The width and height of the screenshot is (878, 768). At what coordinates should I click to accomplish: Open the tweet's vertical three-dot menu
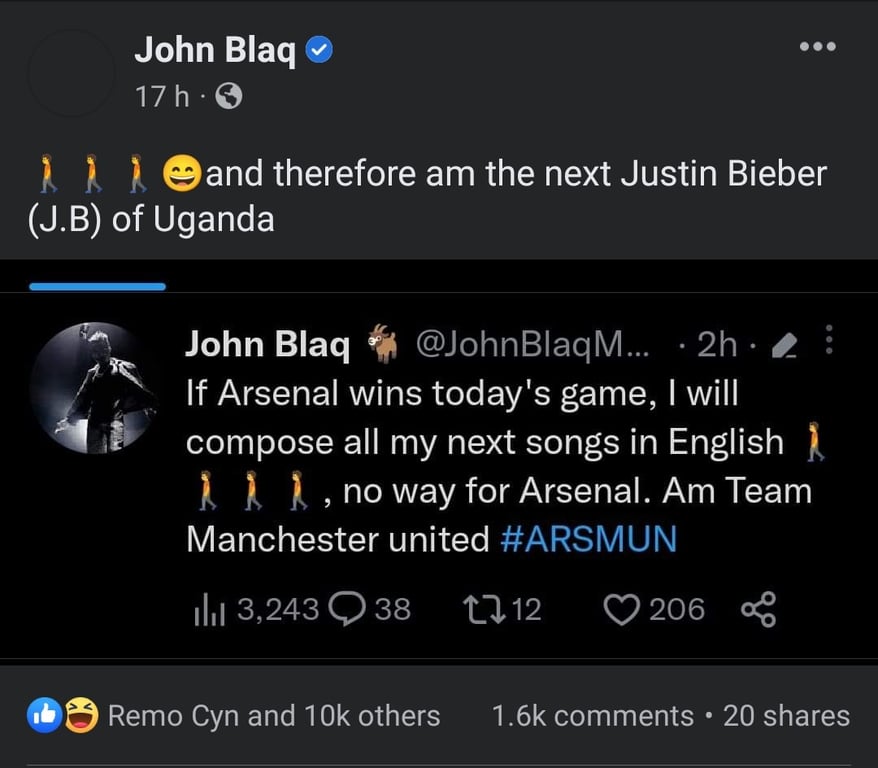827,342
